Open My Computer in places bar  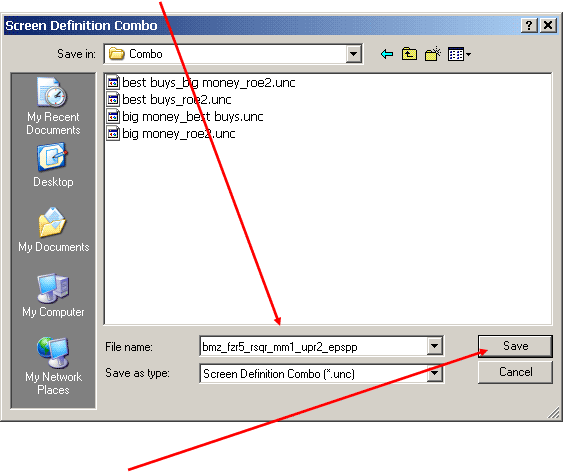[x=53, y=295]
